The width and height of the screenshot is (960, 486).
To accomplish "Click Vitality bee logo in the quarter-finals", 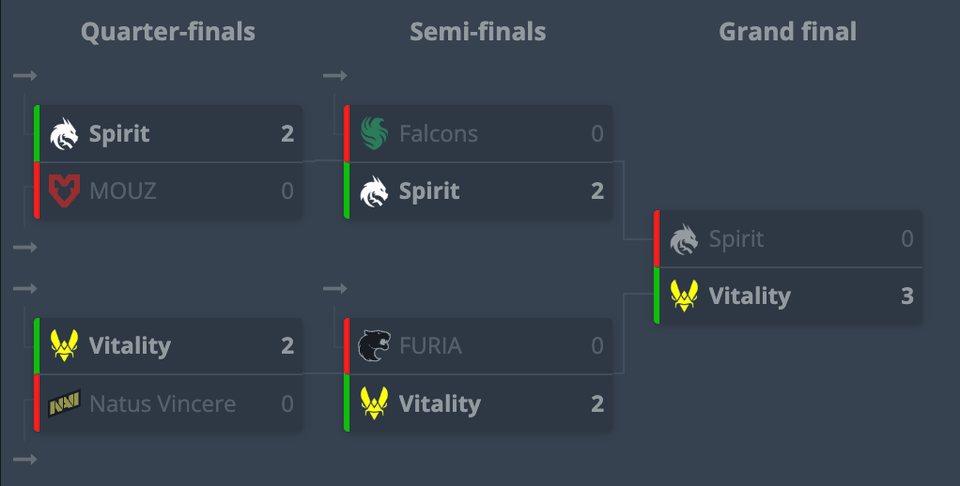I will [x=64, y=346].
